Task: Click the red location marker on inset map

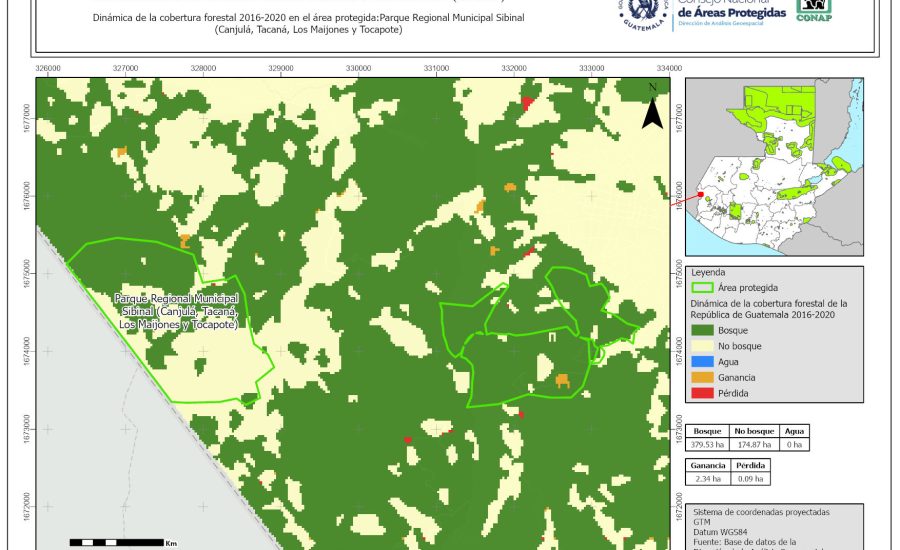Action: click(701, 195)
